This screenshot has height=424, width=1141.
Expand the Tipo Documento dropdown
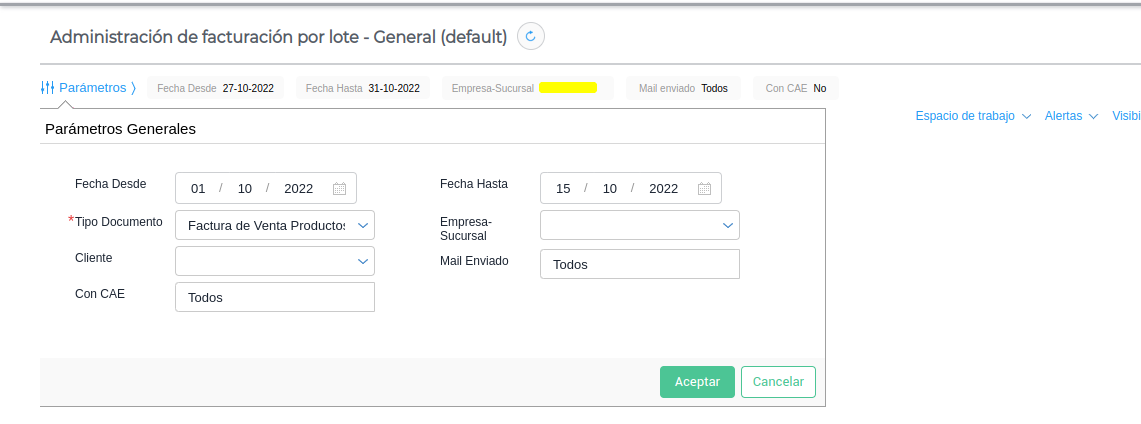pos(363,225)
